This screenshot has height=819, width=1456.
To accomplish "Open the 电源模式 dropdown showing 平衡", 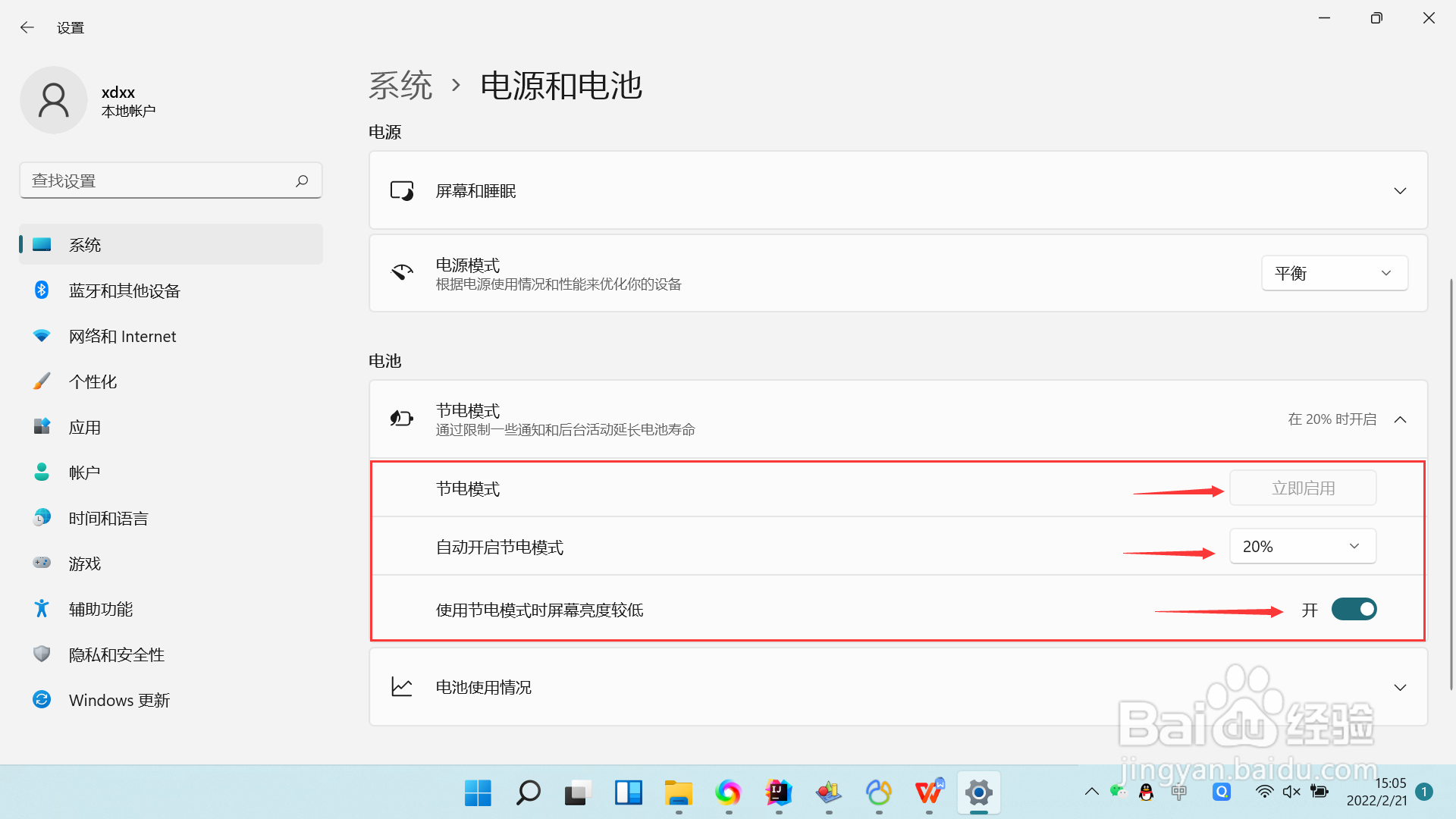I will (x=1335, y=273).
